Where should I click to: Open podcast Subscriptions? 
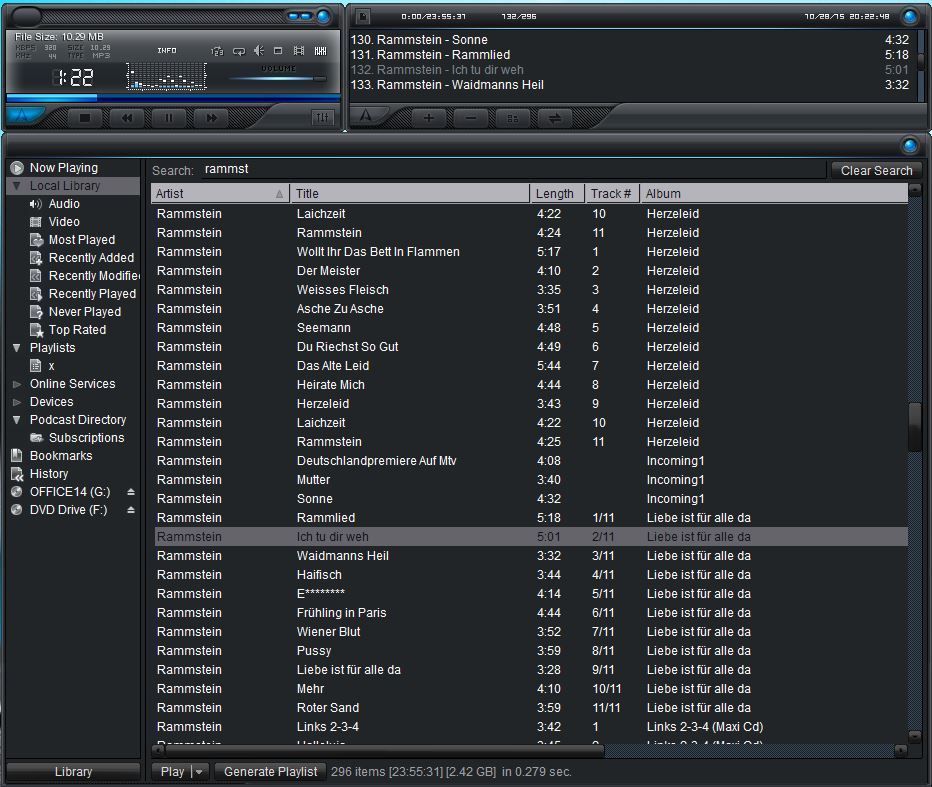86,437
